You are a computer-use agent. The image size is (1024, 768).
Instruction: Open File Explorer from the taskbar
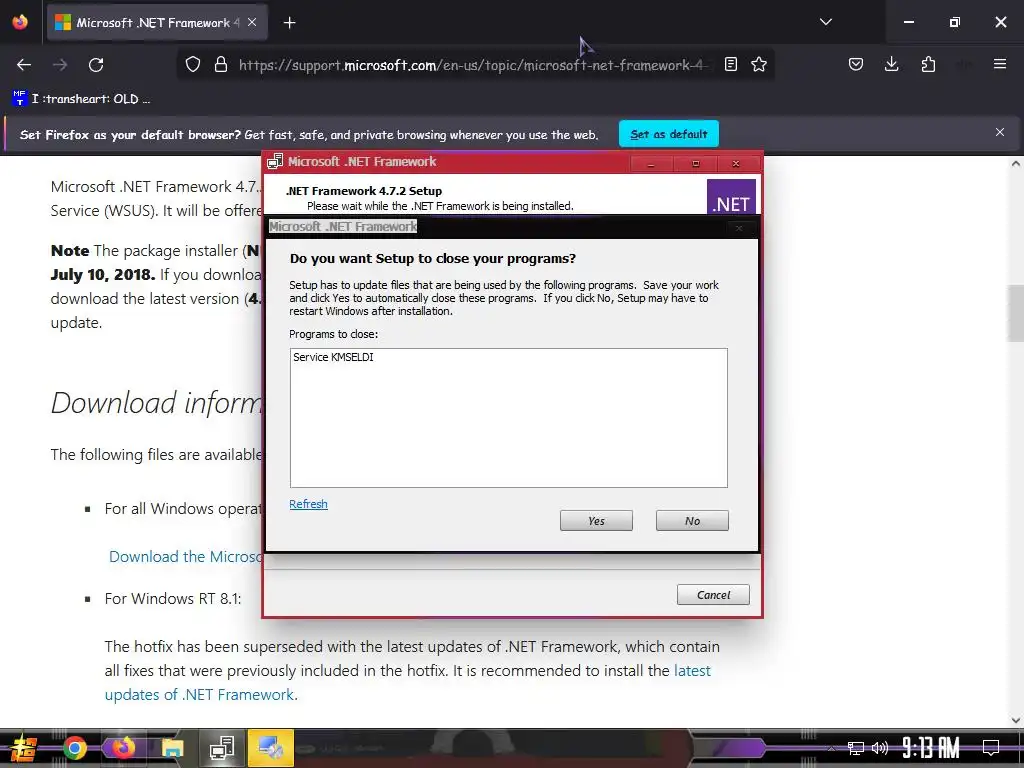pos(172,748)
